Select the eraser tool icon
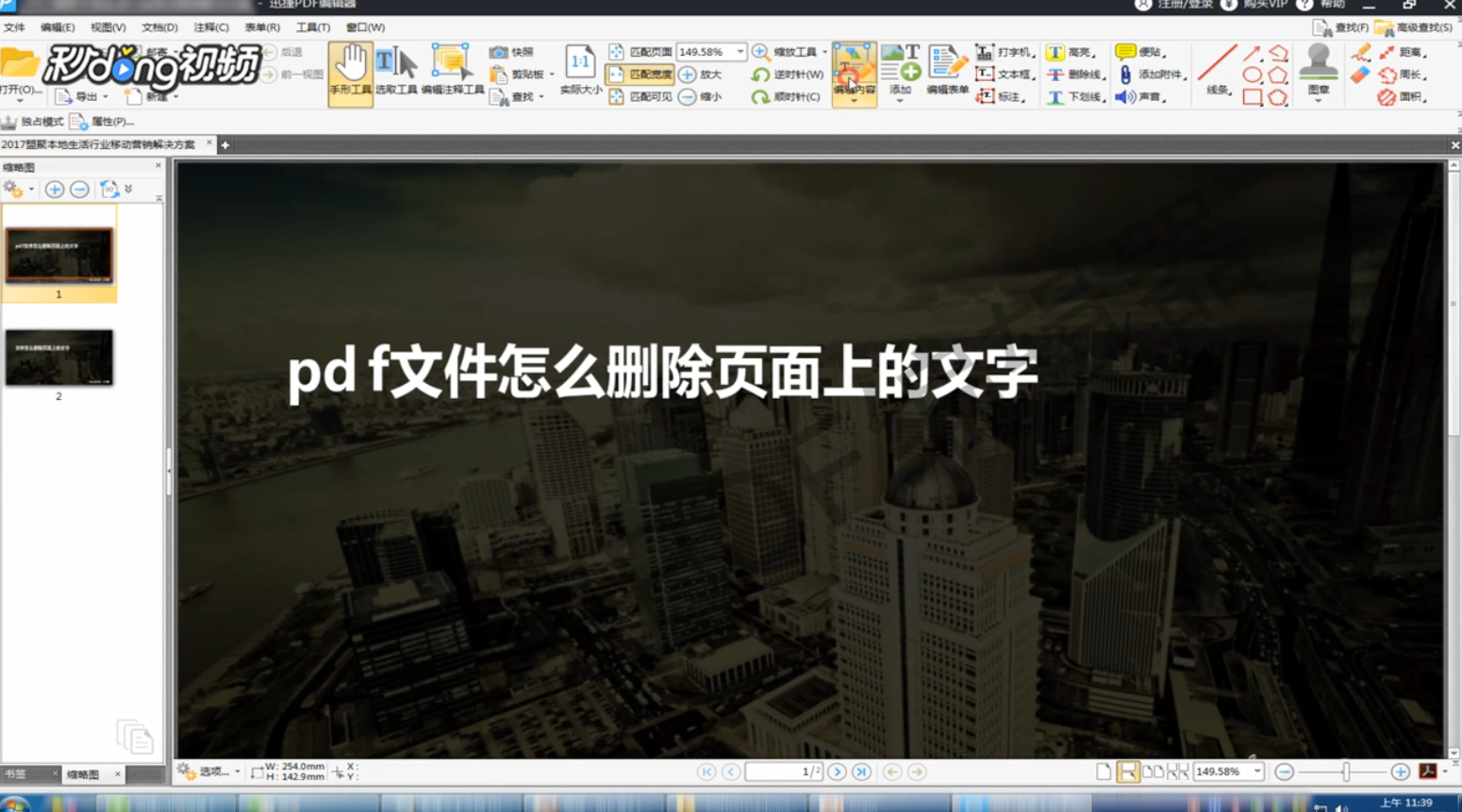Screen dimensions: 1462x812 point(1359,75)
